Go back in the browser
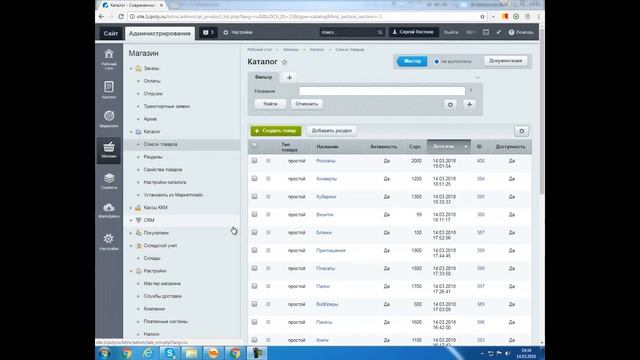640x360 pixels. tap(102, 17)
